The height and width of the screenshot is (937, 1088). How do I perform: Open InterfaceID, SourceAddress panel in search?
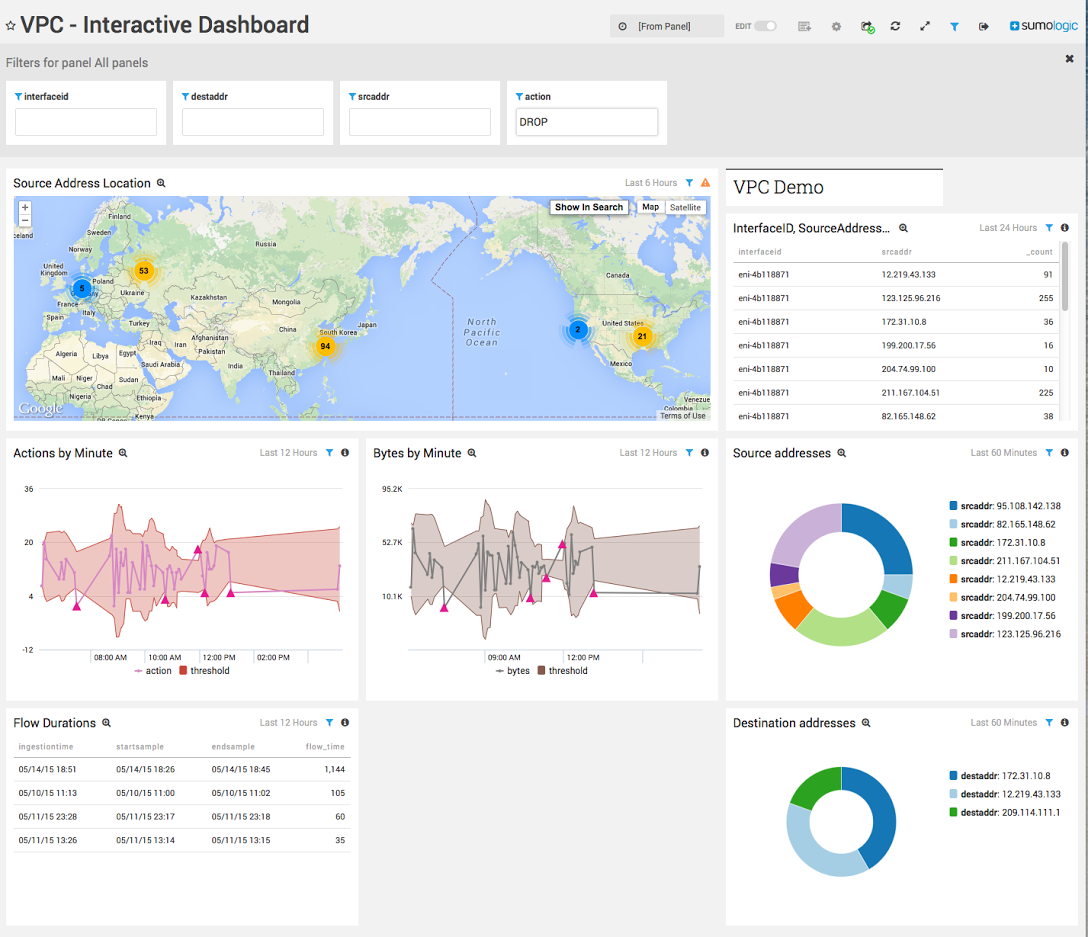point(903,228)
